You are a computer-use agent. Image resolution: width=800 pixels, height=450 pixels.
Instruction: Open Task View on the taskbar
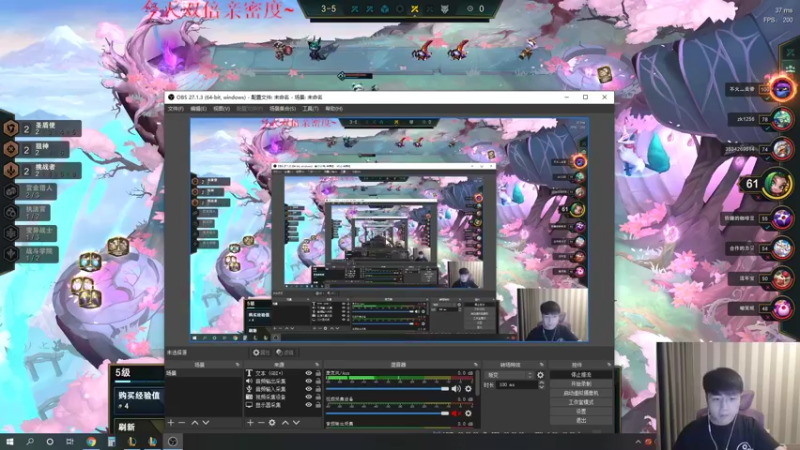70,441
